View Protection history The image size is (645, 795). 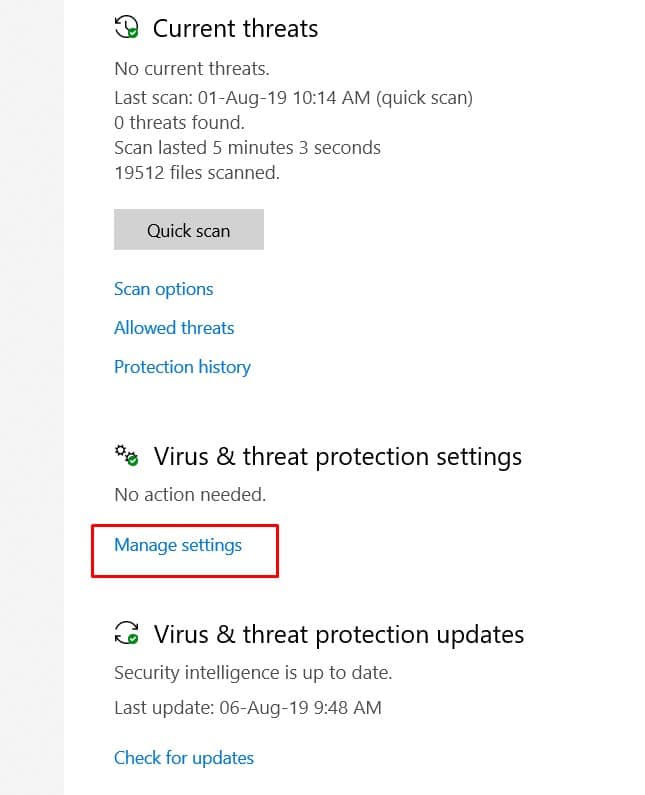point(182,367)
